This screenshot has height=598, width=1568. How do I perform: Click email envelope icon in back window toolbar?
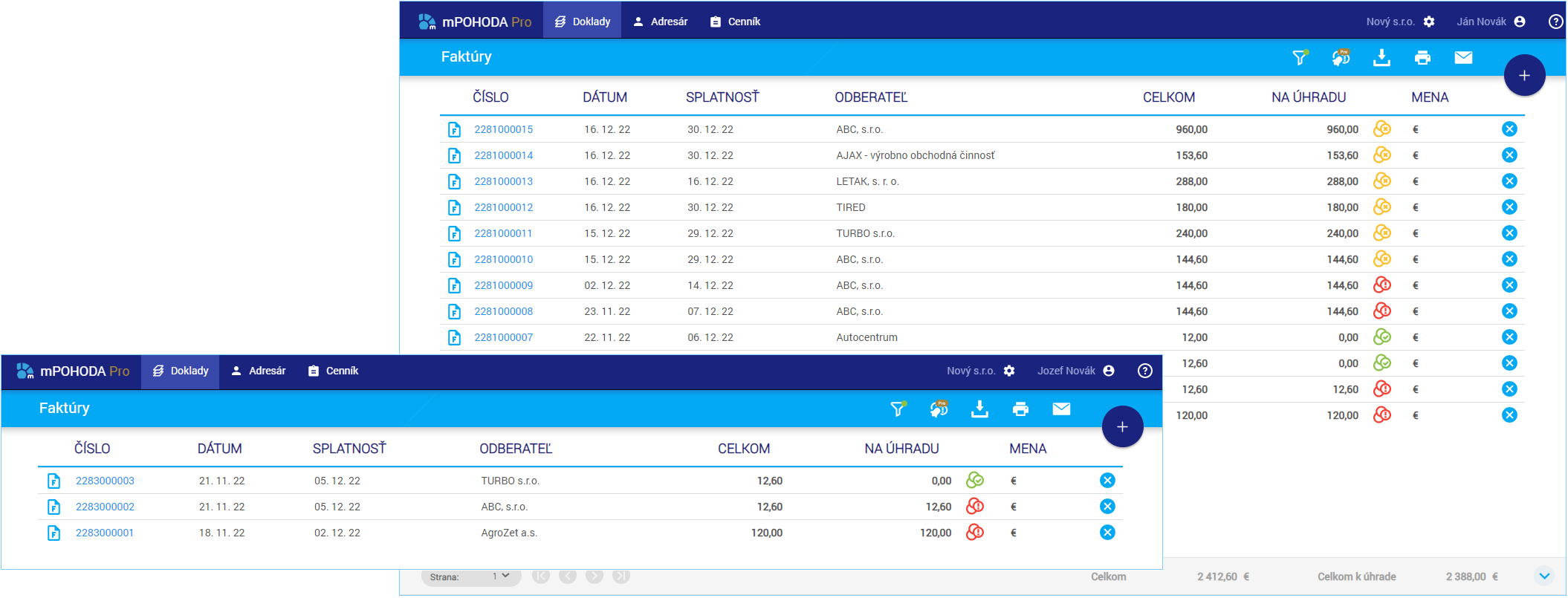click(x=1463, y=57)
